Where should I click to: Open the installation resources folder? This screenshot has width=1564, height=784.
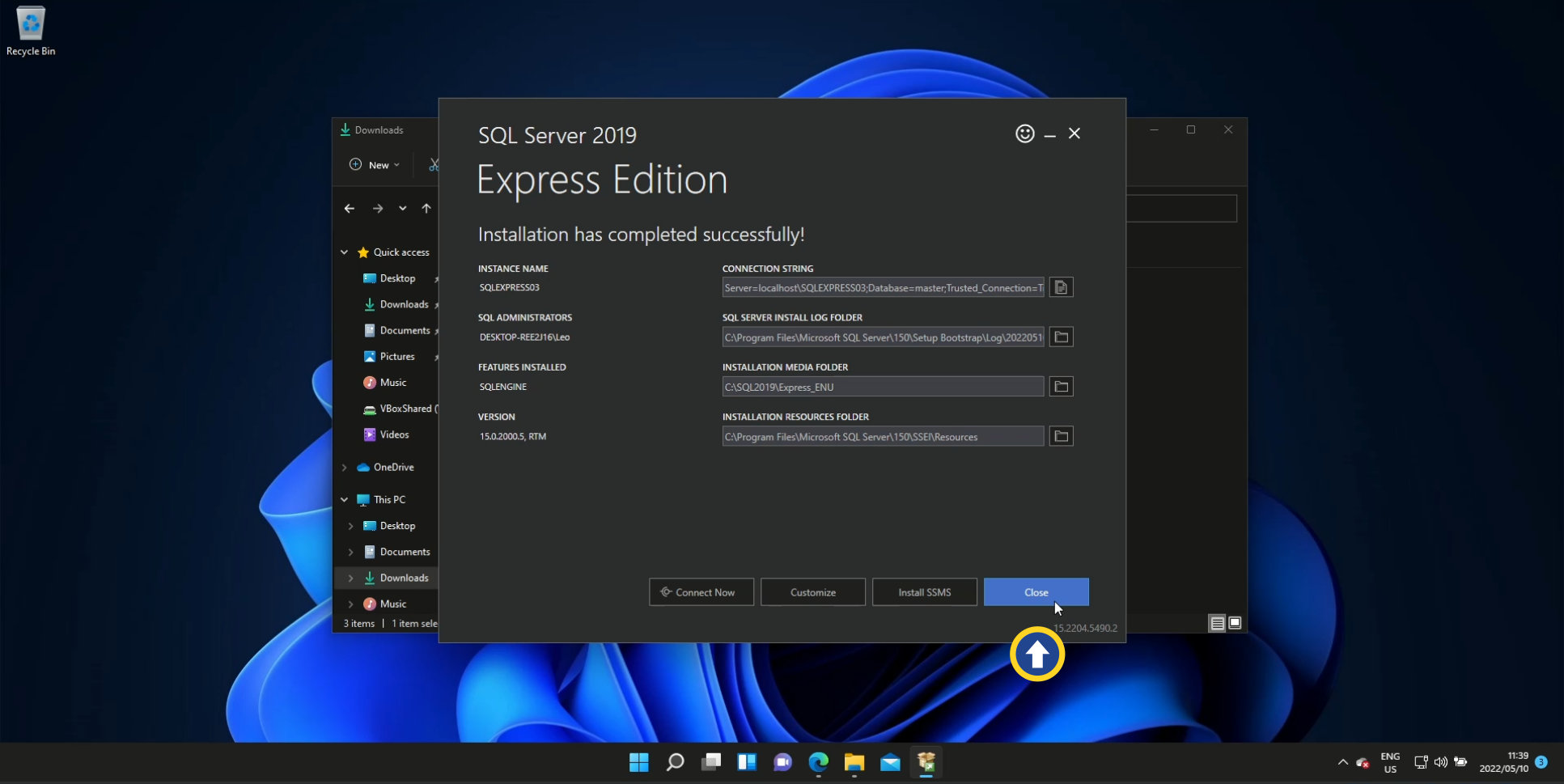pos(1061,436)
